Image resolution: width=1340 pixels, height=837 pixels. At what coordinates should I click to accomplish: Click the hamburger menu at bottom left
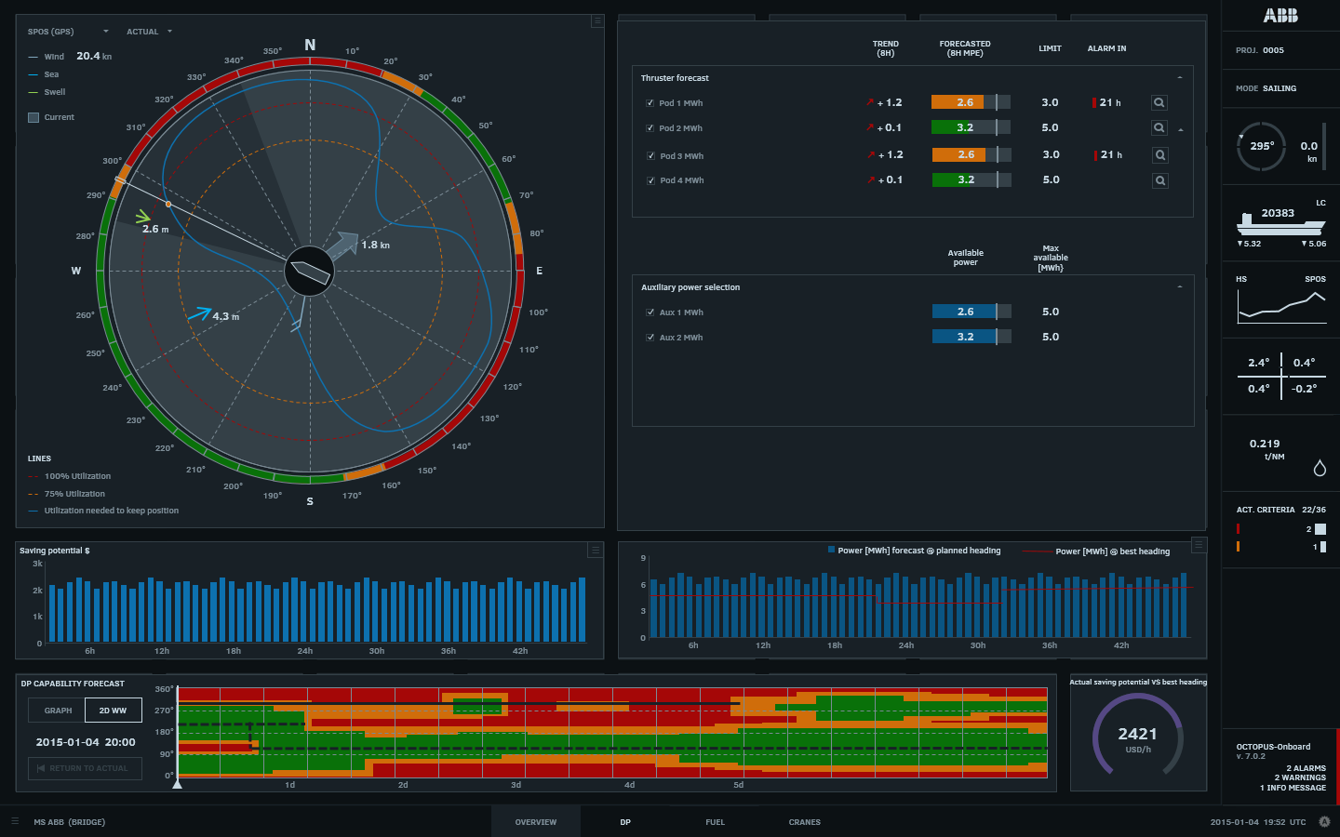click(14, 822)
